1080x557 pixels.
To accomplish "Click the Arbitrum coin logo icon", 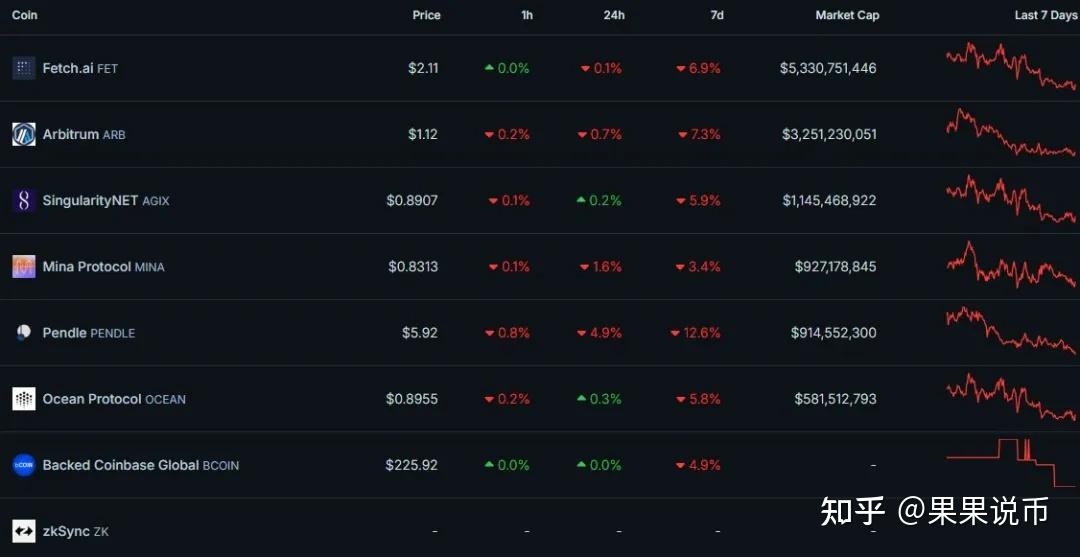I will [x=23, y=134].
